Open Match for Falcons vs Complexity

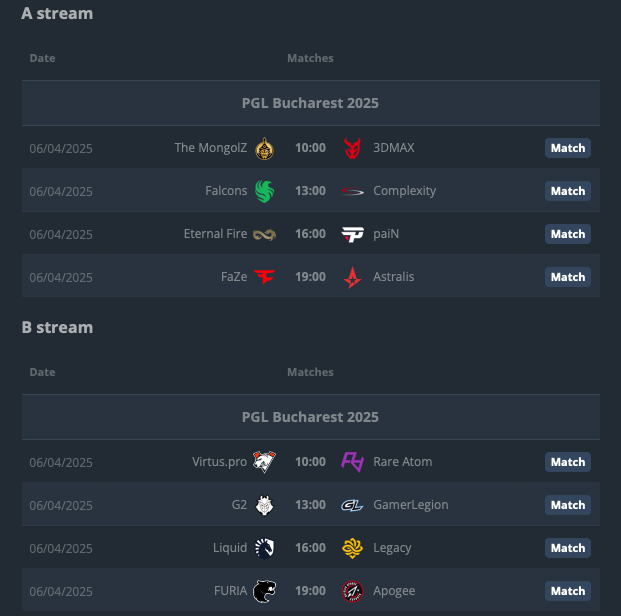567,191
